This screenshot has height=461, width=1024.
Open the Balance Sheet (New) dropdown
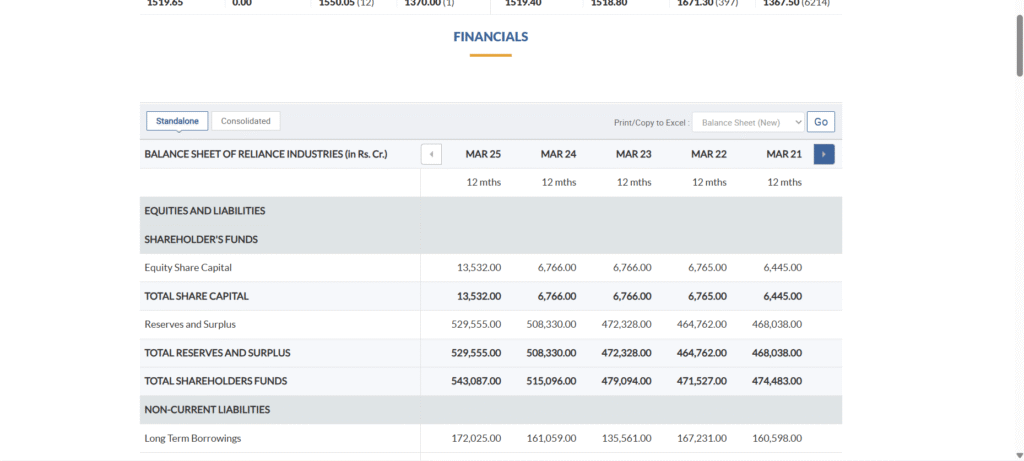click(x=748, y=122)
